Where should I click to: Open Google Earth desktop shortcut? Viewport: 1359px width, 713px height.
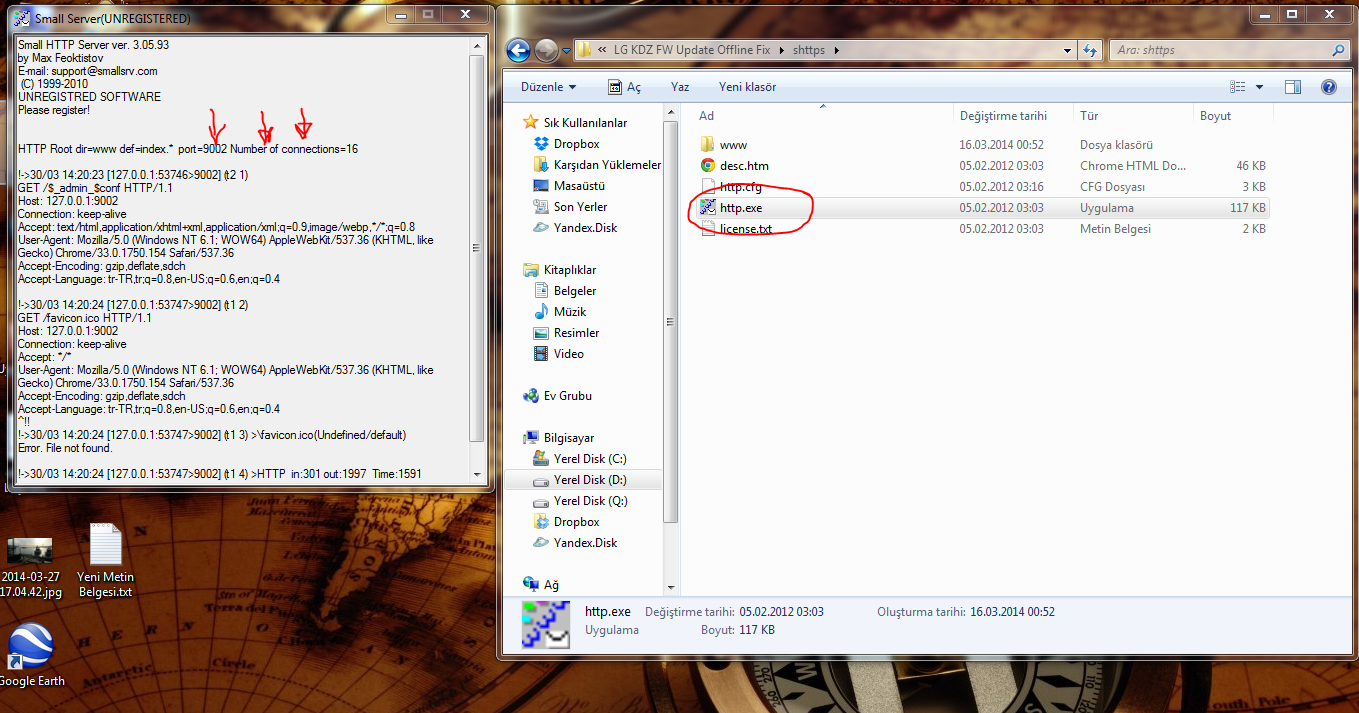(x=31, y=656)
